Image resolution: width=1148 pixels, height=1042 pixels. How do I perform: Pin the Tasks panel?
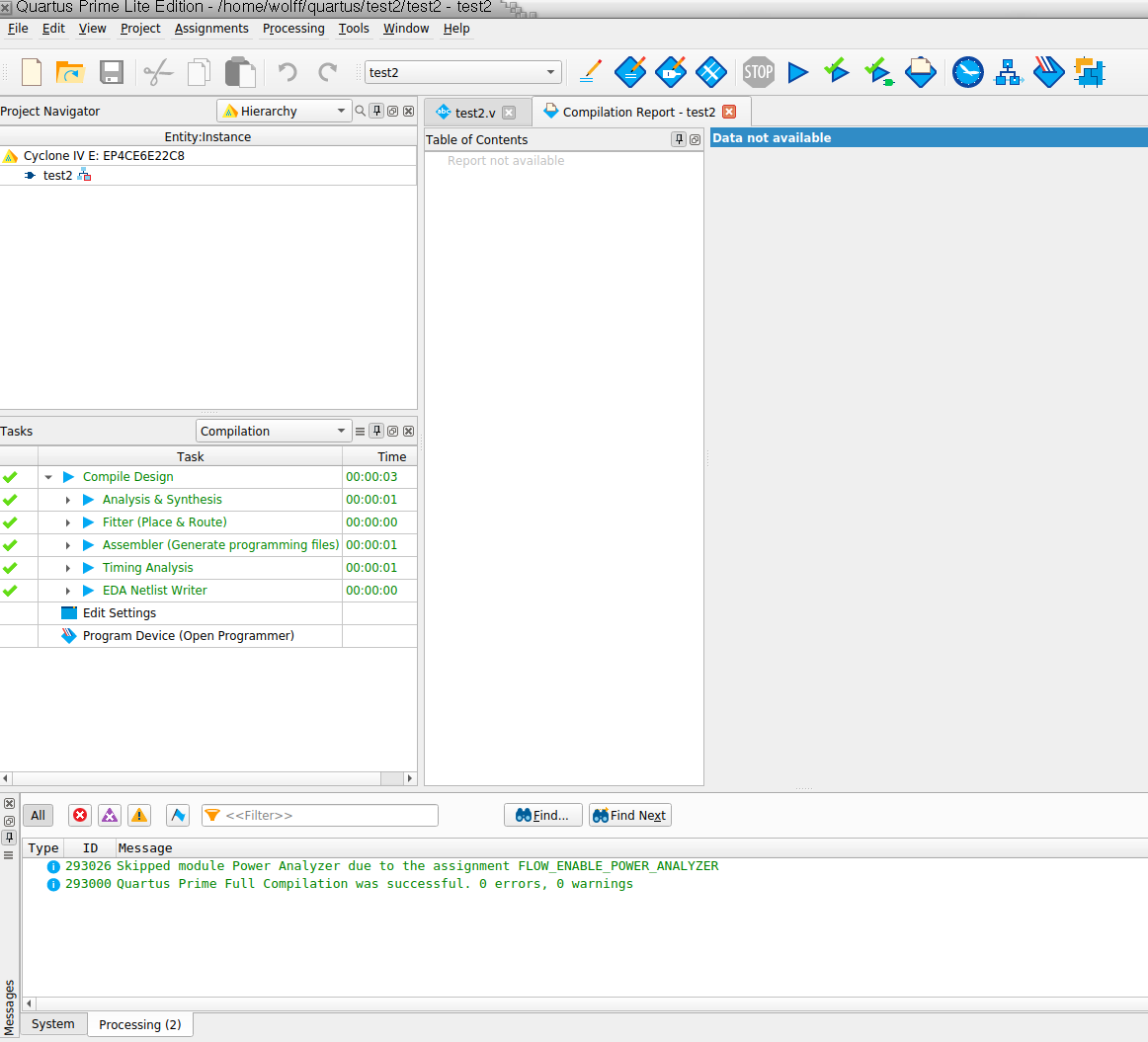(x=376, y=431)
